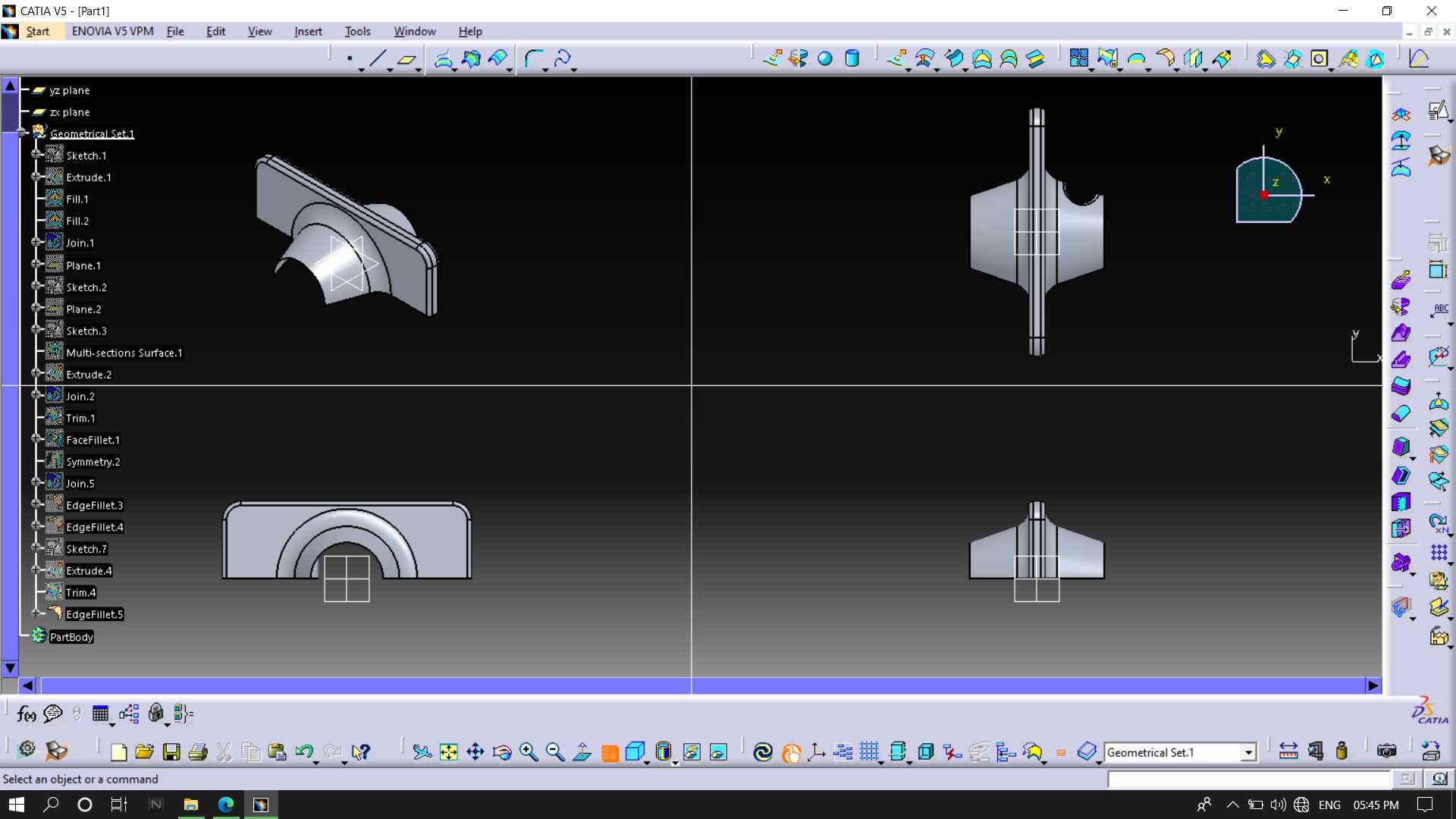Expand the Join.1 tree node

click(36, 242)
